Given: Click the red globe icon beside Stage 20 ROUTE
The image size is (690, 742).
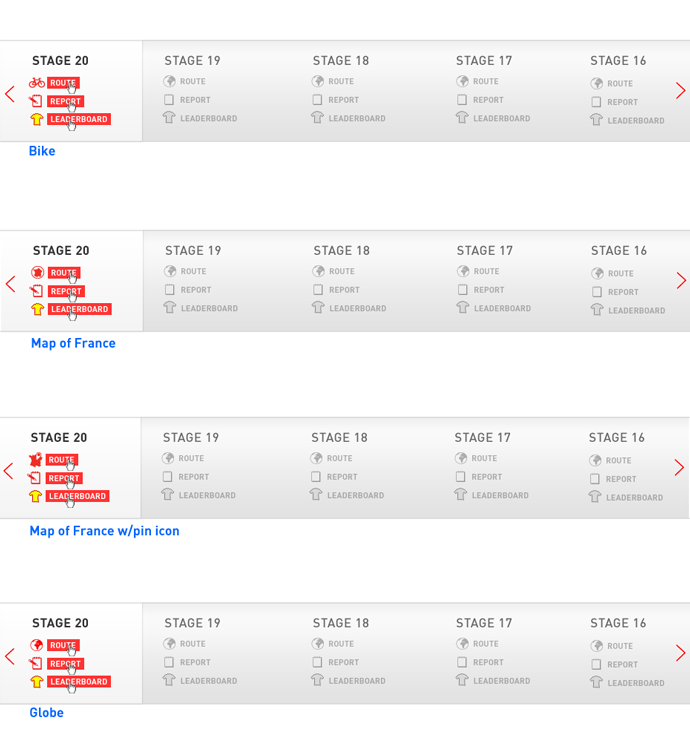Looking at the screenshot, I should (36, 645).
